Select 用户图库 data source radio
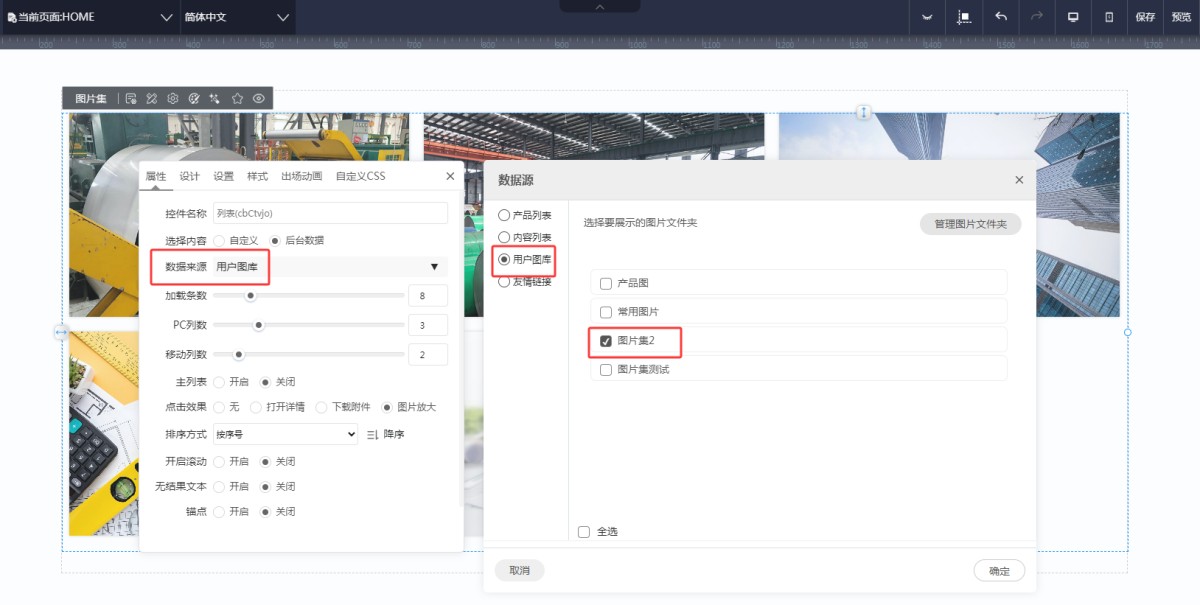Image resolution: width=1200 pixels, height=605 pixels. click(x=504, y=259)
